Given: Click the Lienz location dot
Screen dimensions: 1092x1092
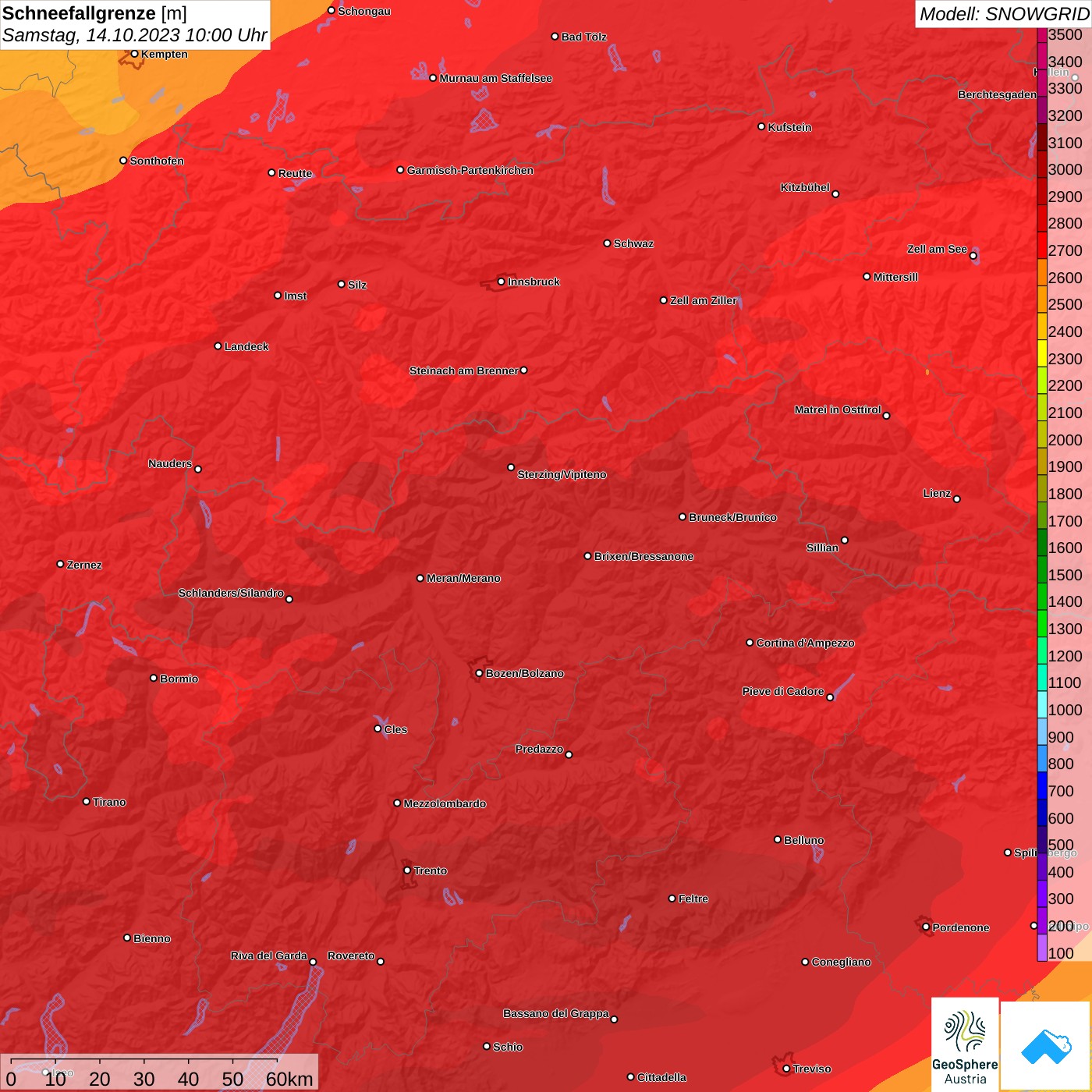Looking at the screenshot, I should tap(957, 498).
